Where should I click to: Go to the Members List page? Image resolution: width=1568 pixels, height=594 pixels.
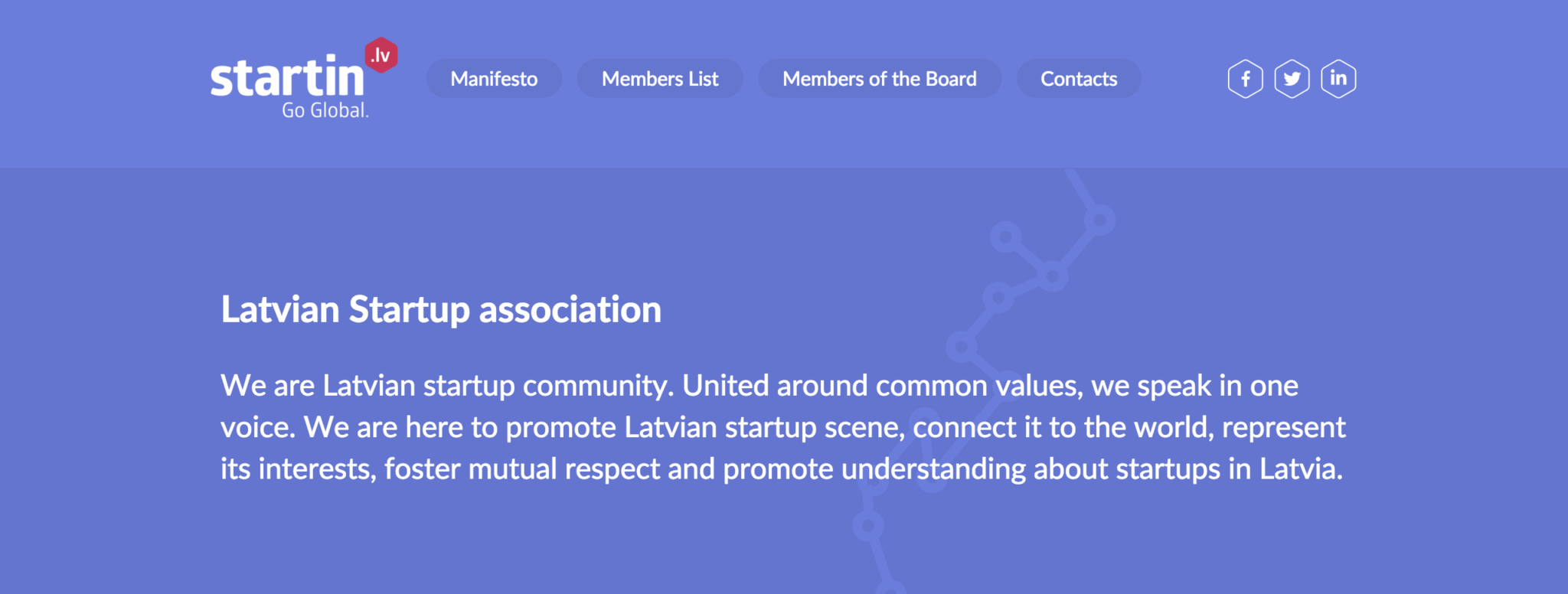pos(660,79)
